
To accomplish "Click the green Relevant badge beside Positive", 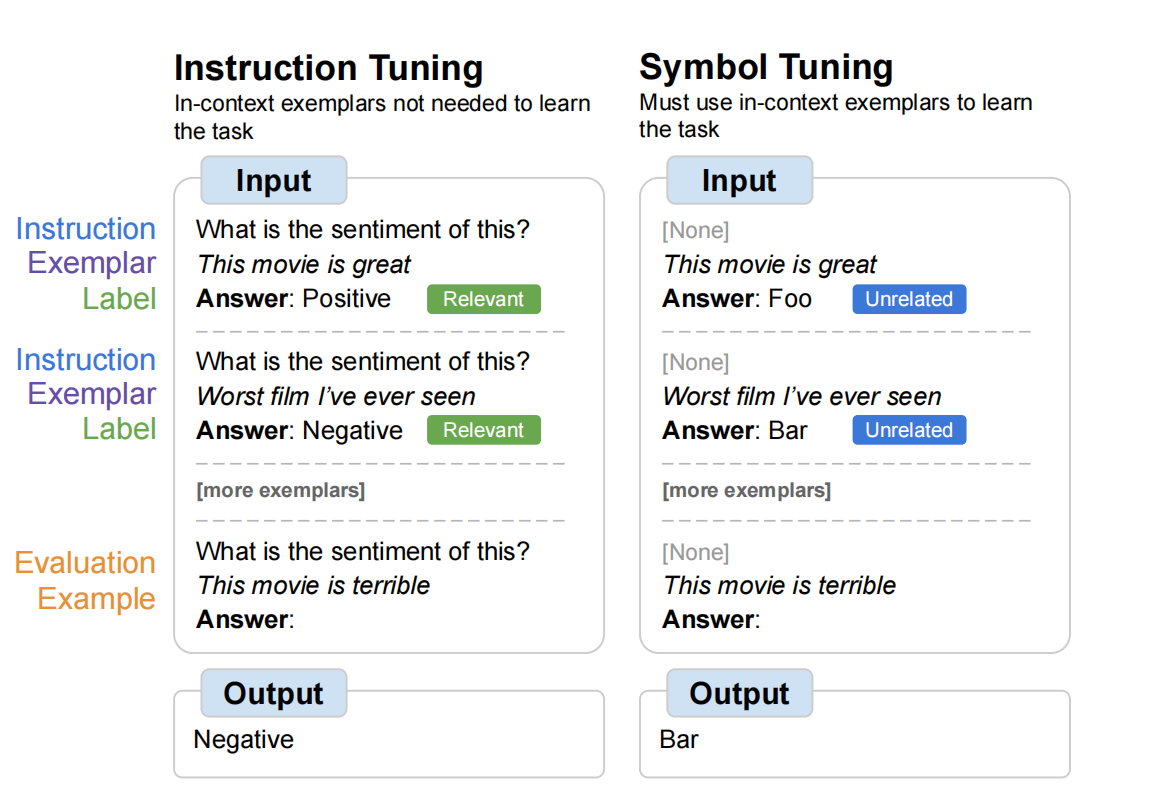I will [484, 299].
